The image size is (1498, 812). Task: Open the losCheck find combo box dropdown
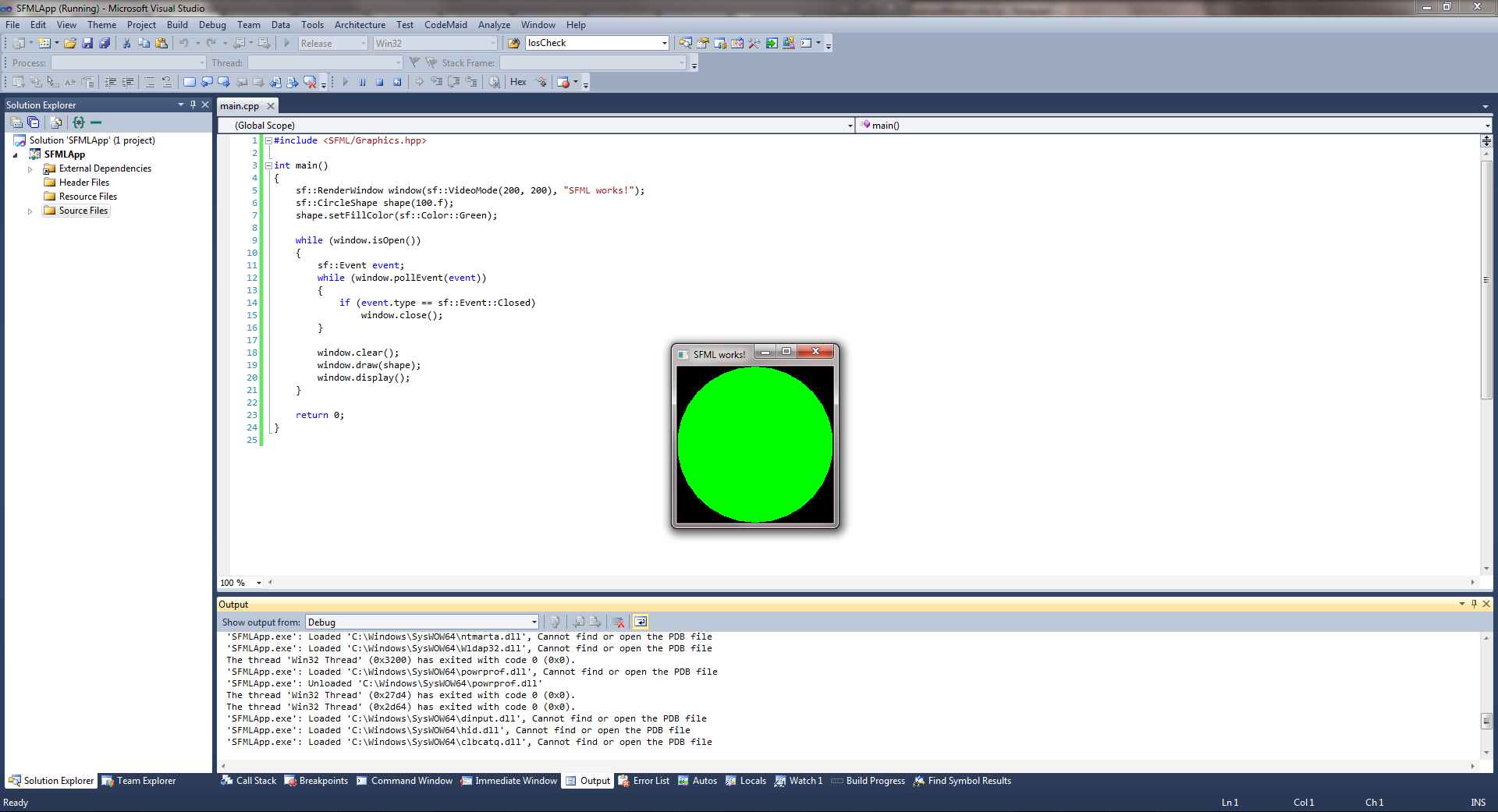(x=665, y=43)
